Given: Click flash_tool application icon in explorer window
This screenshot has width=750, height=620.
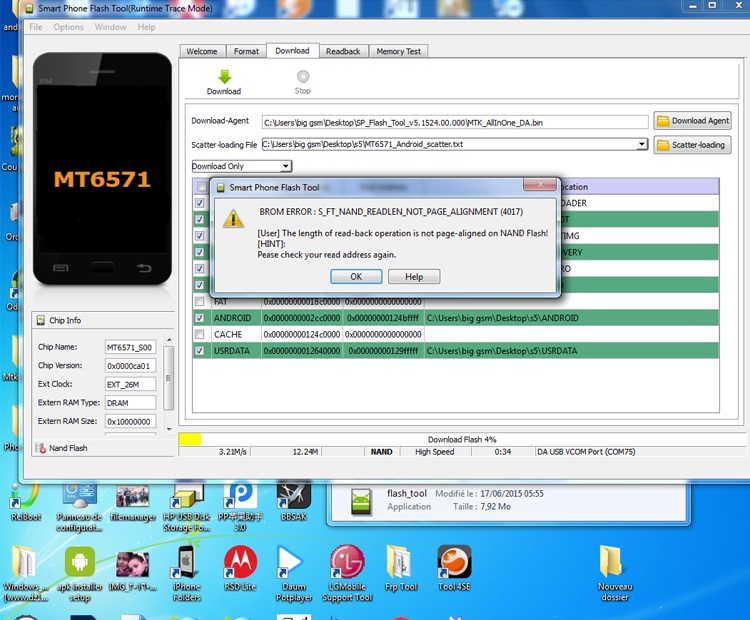Looking at the screenshot, I should pyautogui.click(x=361, y=501).
